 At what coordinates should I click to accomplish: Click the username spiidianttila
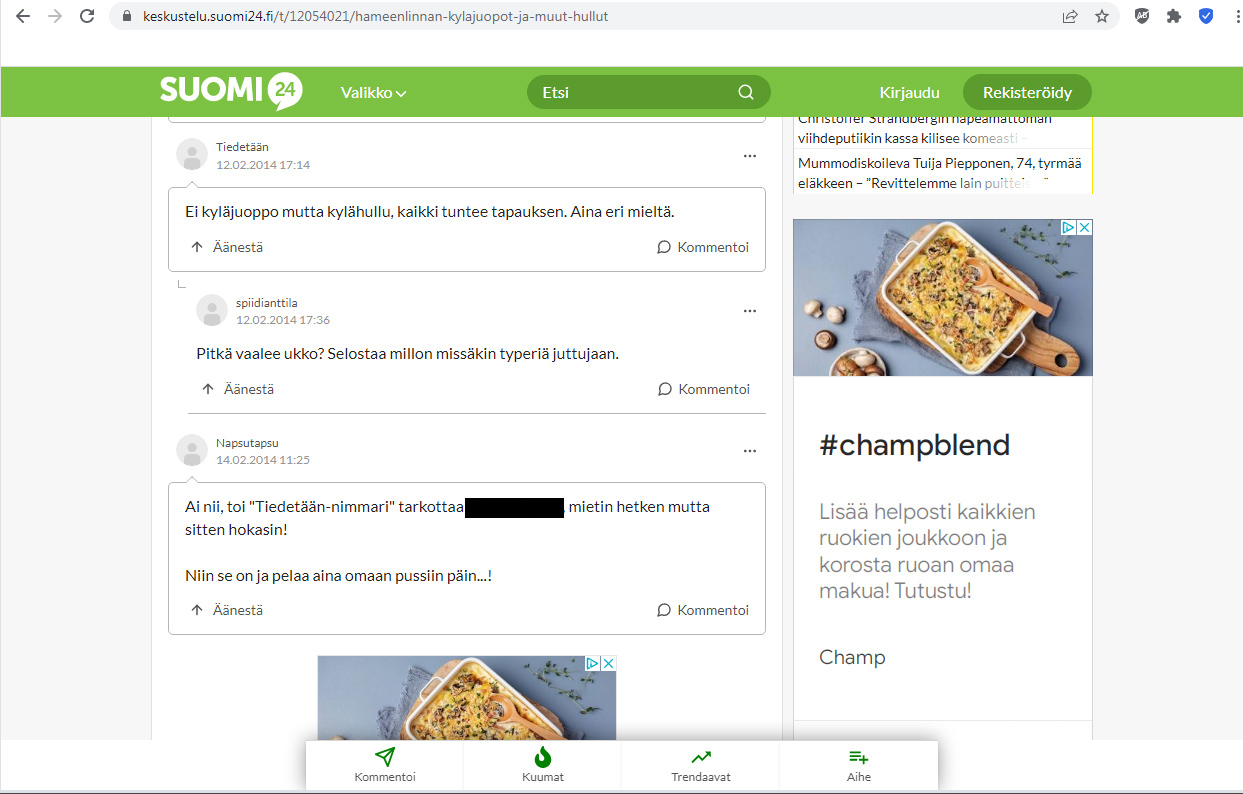[x=267, y=302]
